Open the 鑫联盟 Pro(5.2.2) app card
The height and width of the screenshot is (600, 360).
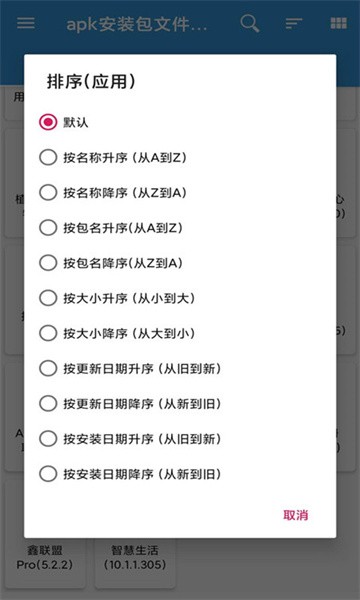45,562
